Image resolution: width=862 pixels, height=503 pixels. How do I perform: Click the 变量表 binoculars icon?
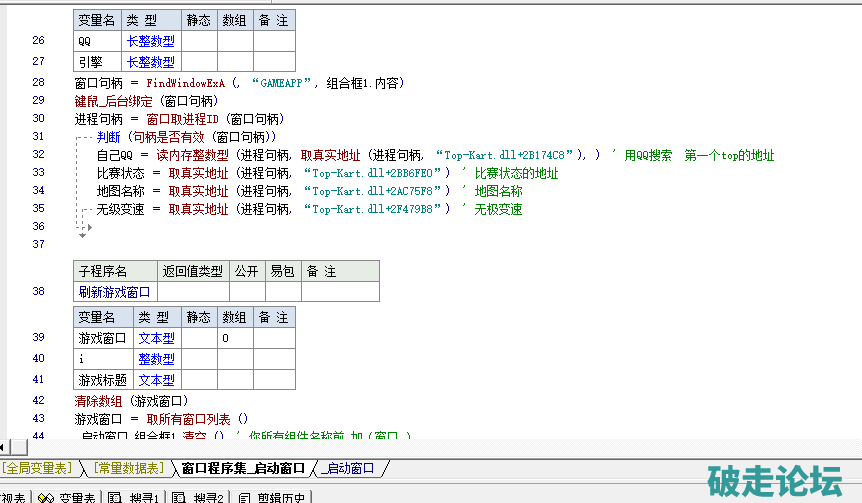45,497
